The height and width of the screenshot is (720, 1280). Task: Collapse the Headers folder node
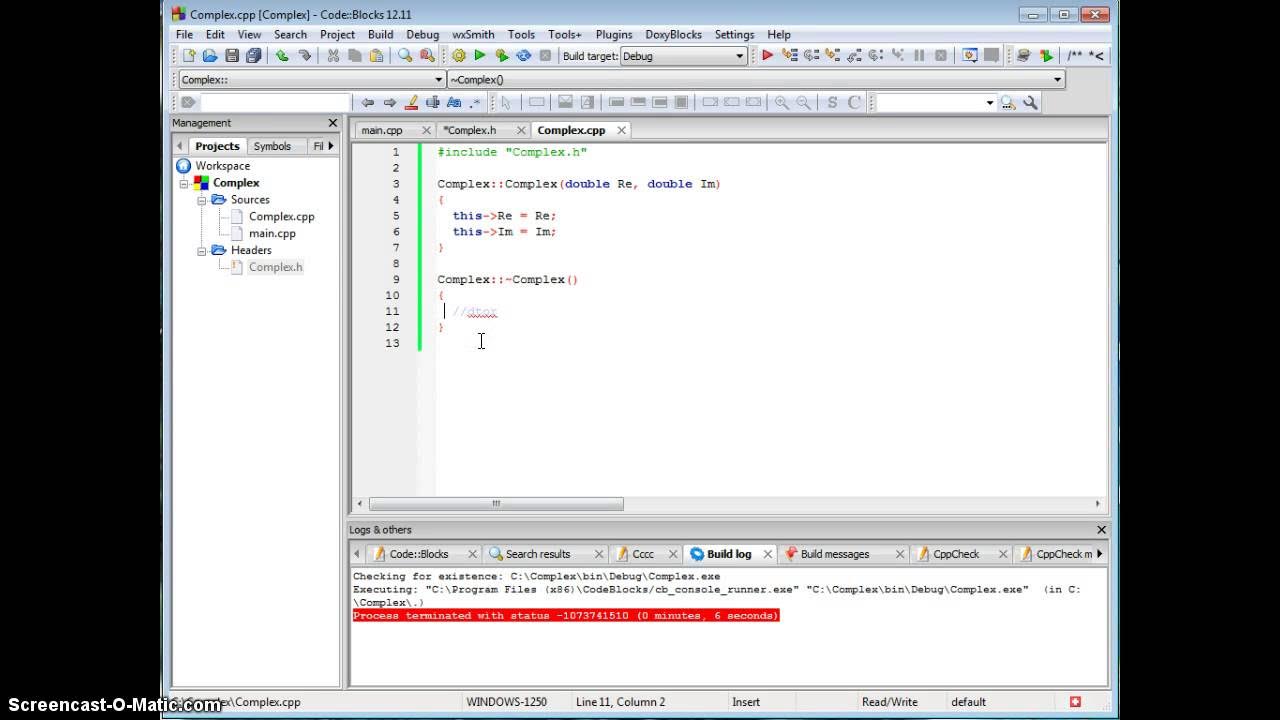[202, 251]
